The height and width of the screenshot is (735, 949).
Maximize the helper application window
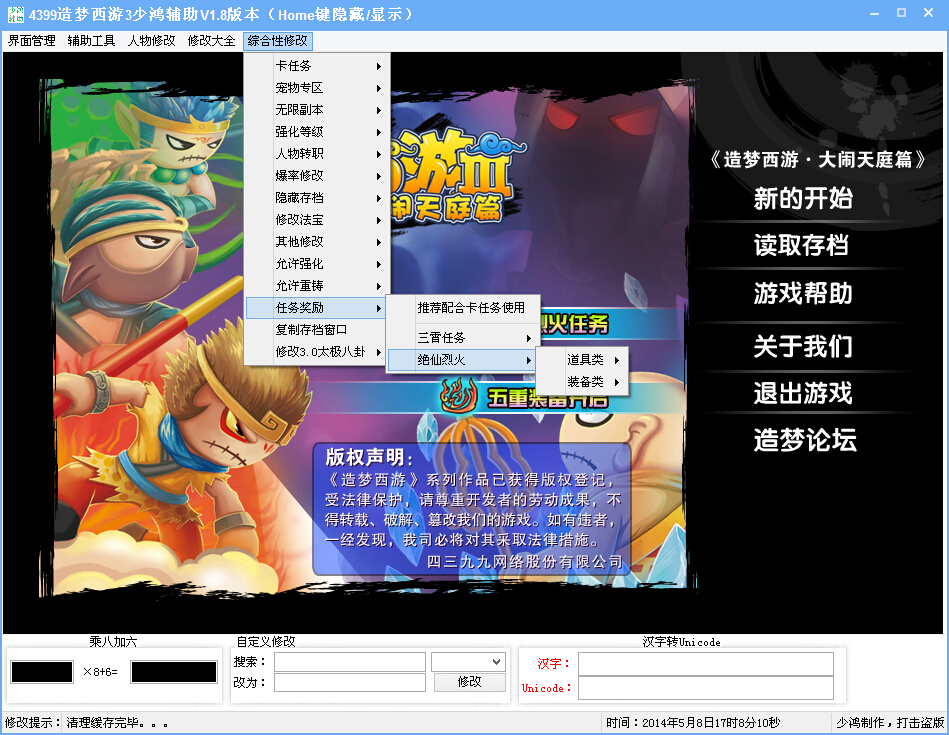[901, 13]
